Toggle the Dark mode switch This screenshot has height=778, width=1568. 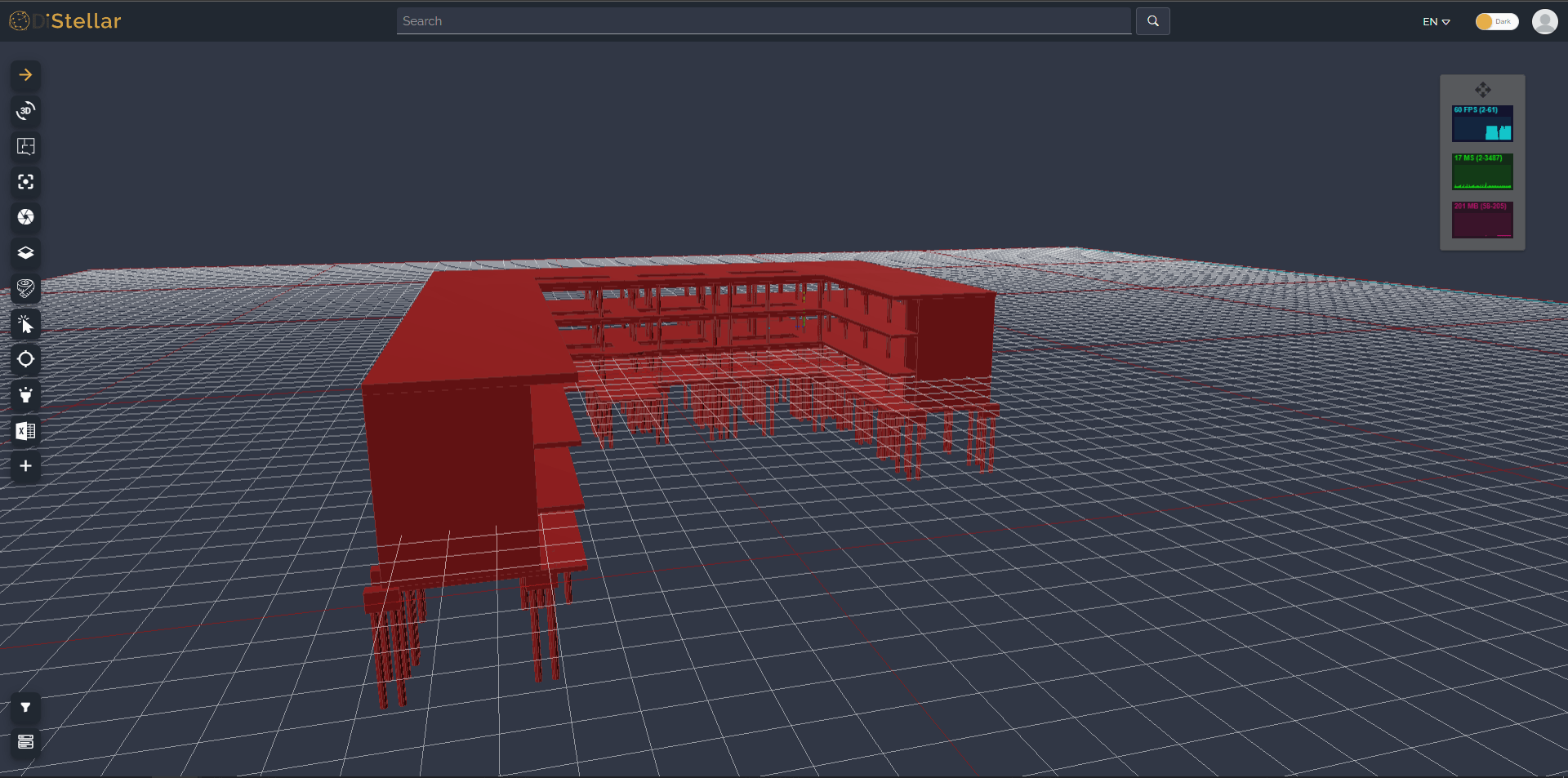click(x=1496, y=21)
